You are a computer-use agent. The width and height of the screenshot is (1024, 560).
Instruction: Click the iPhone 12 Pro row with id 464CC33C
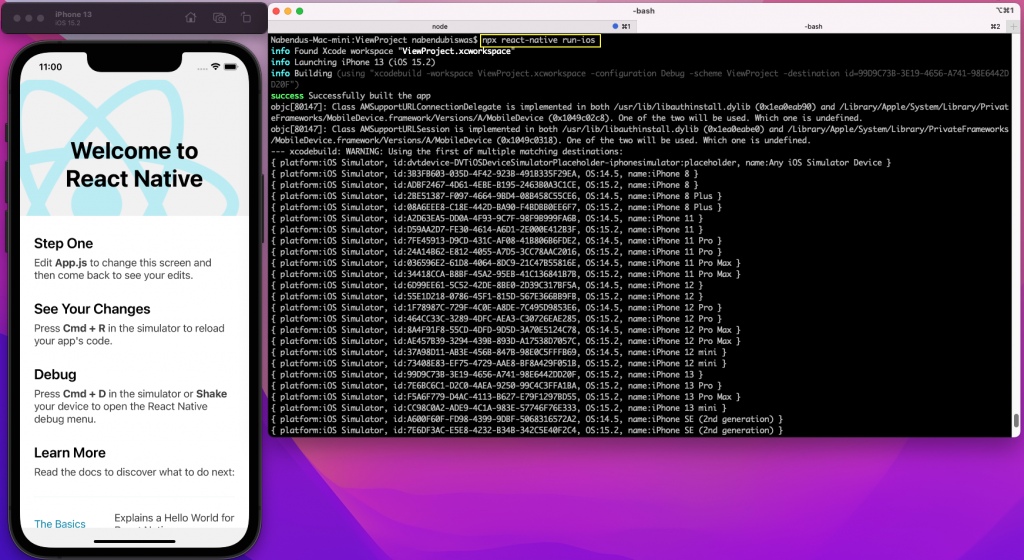coord(496,319)
